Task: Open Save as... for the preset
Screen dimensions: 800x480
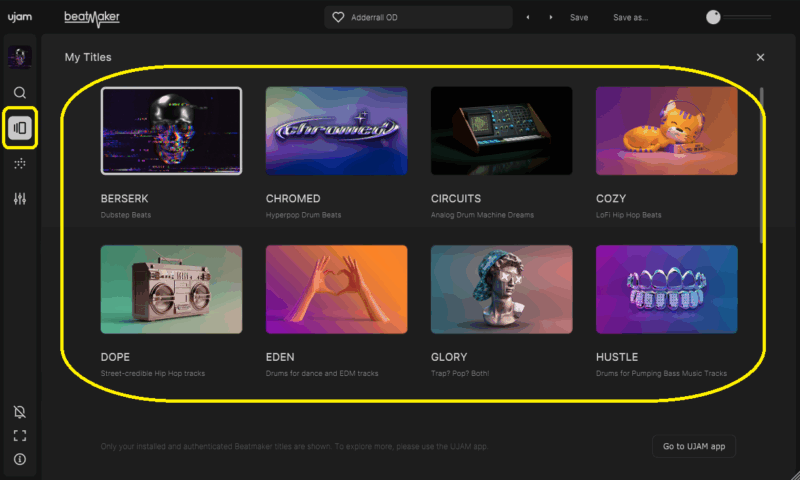Action: 630,17
